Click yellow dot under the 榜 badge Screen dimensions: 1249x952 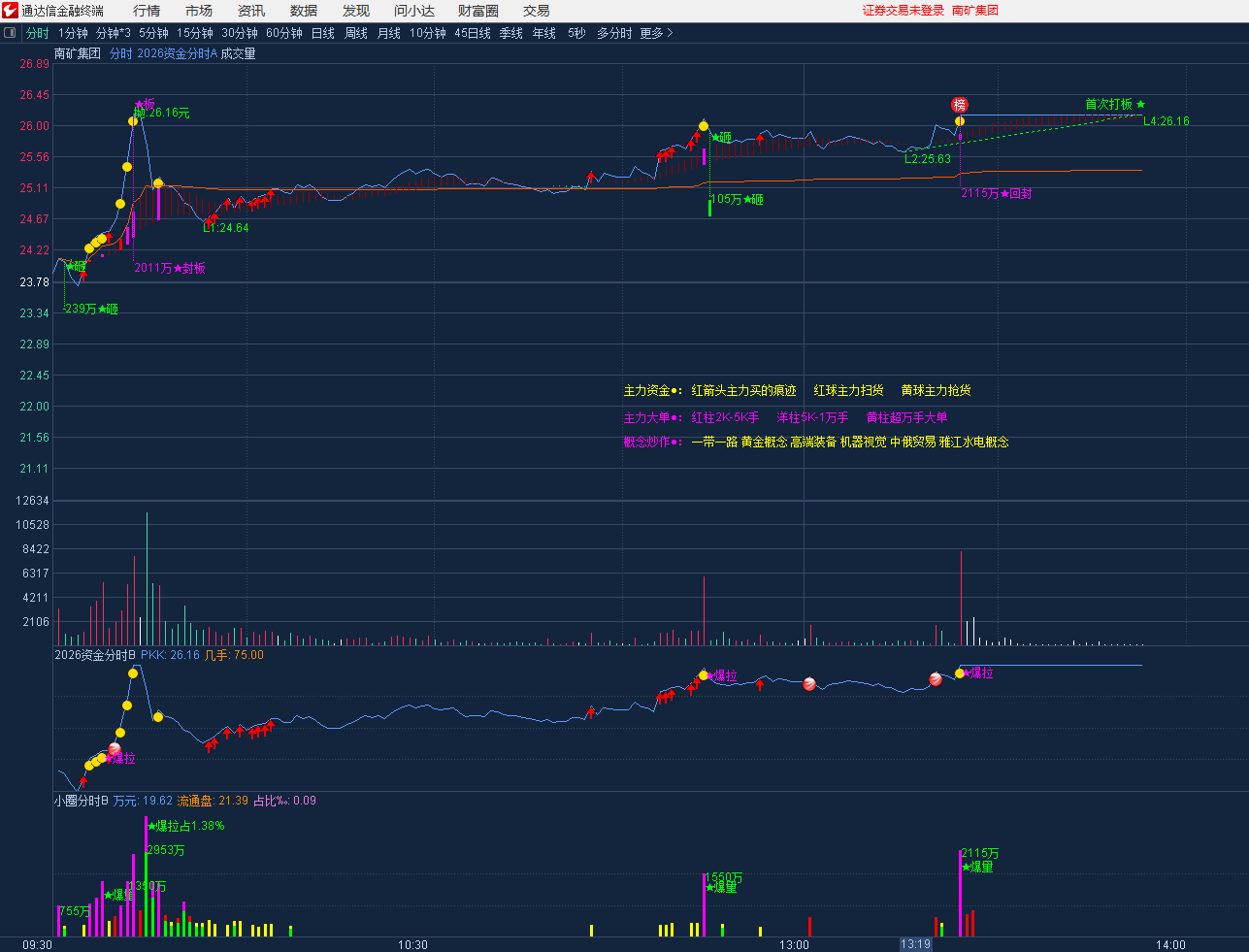pos(960,121)
